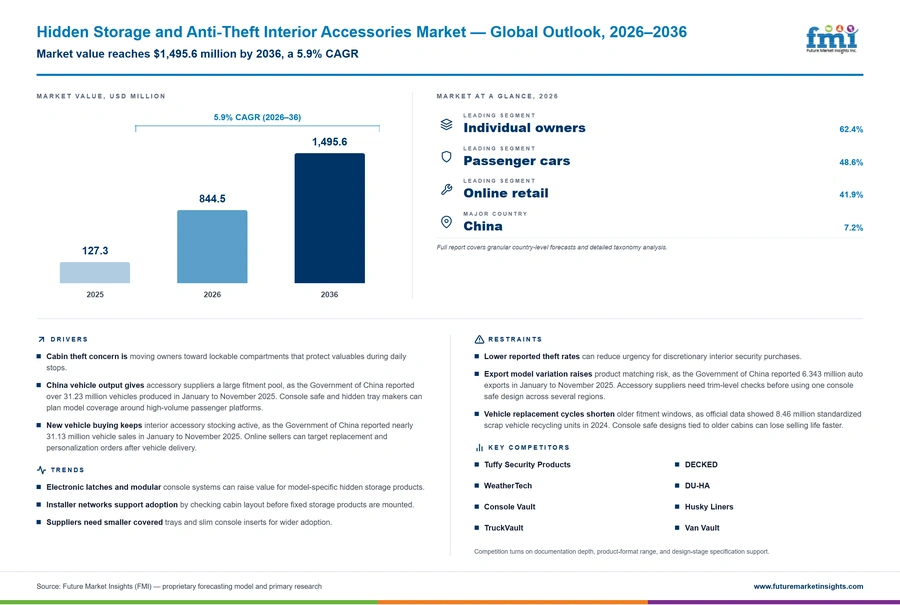Click the '5.9% CAGR (2026–36)' label
This screenshot has height=605, width=900.
257,117
